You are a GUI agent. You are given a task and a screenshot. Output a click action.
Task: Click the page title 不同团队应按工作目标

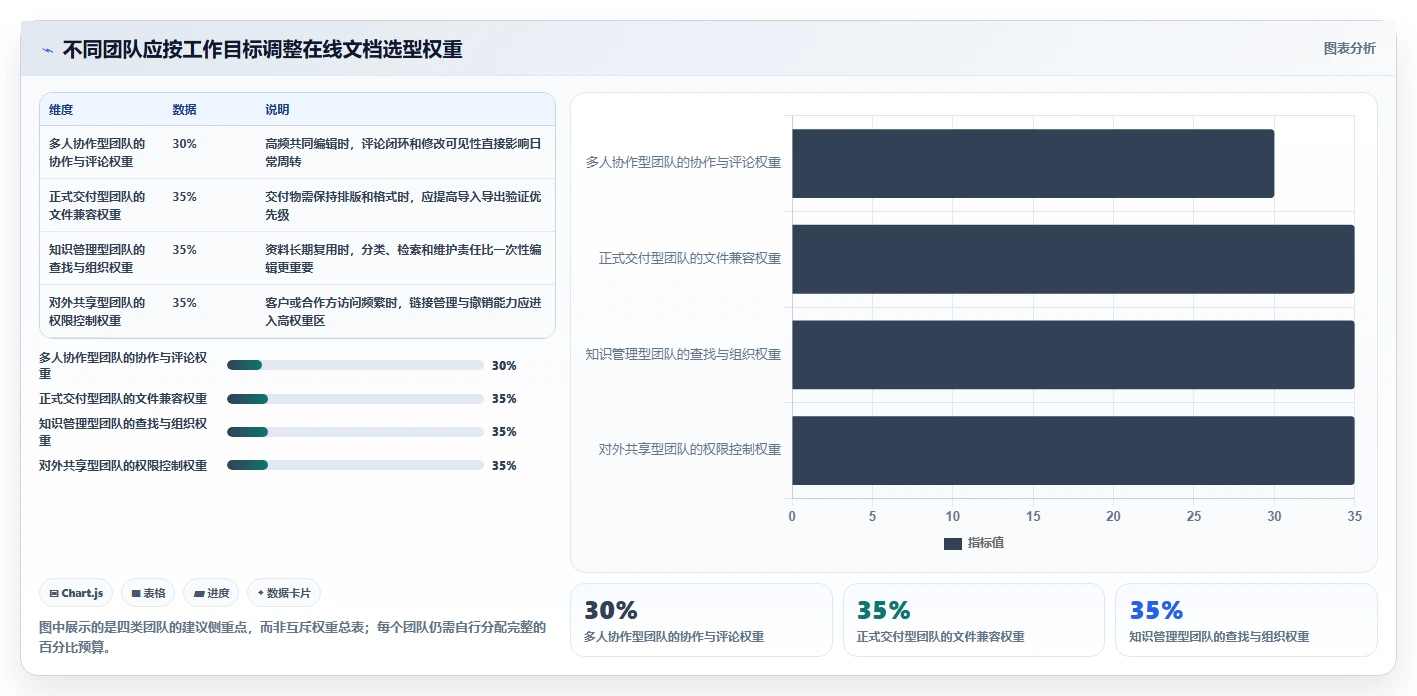click(x=262, y=50)
